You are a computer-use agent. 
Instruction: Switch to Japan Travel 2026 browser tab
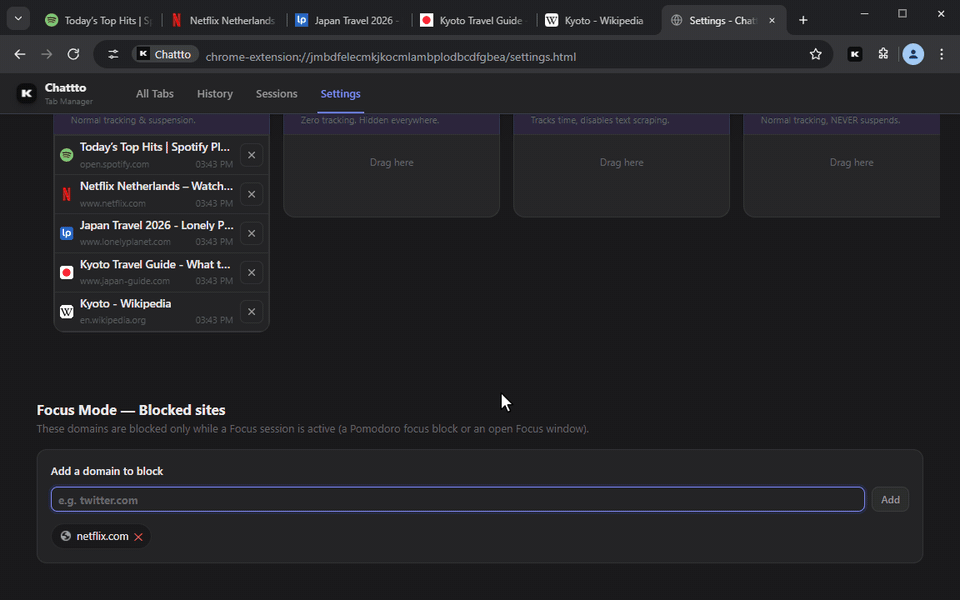[348, 20]
